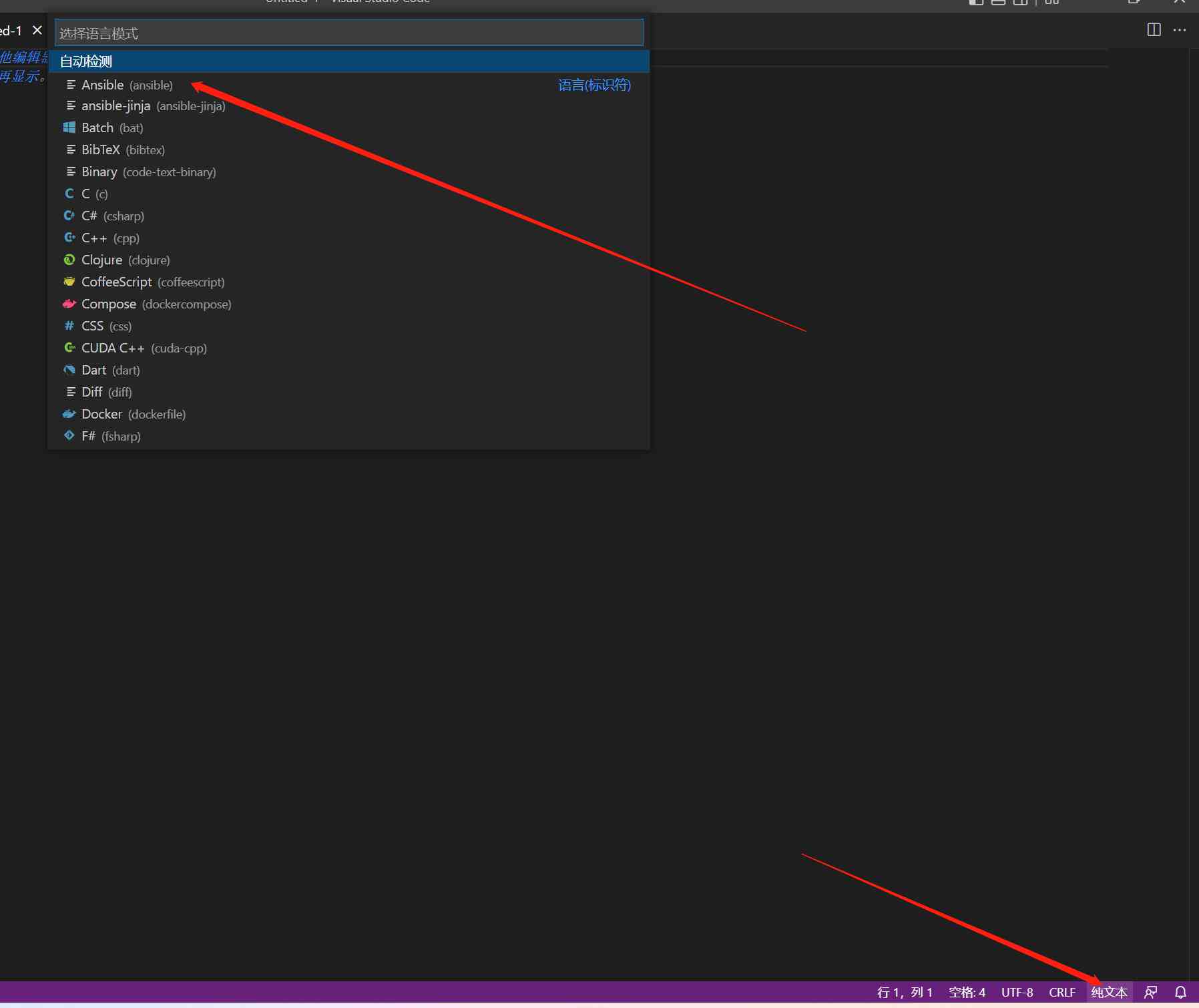
Task: Select Dart (dart) text entry
Action: 111,370
